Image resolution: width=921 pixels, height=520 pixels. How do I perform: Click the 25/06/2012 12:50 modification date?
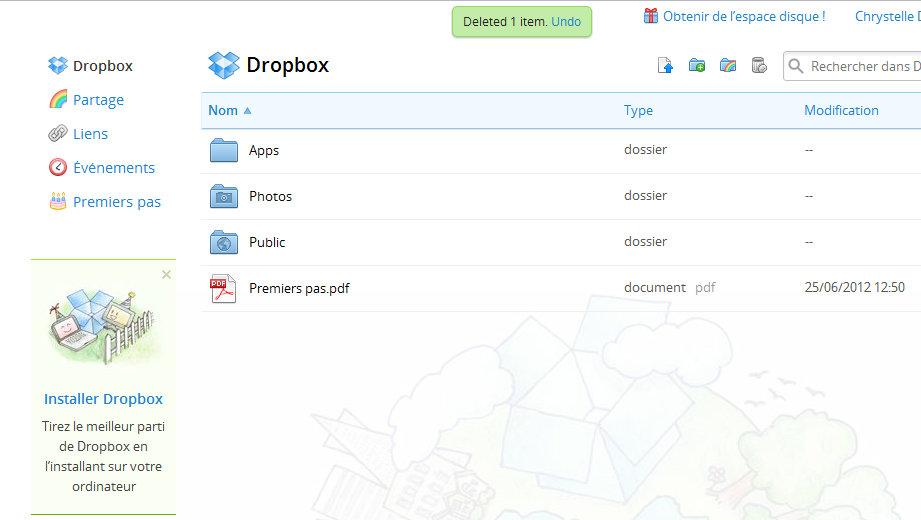point(855,287)
